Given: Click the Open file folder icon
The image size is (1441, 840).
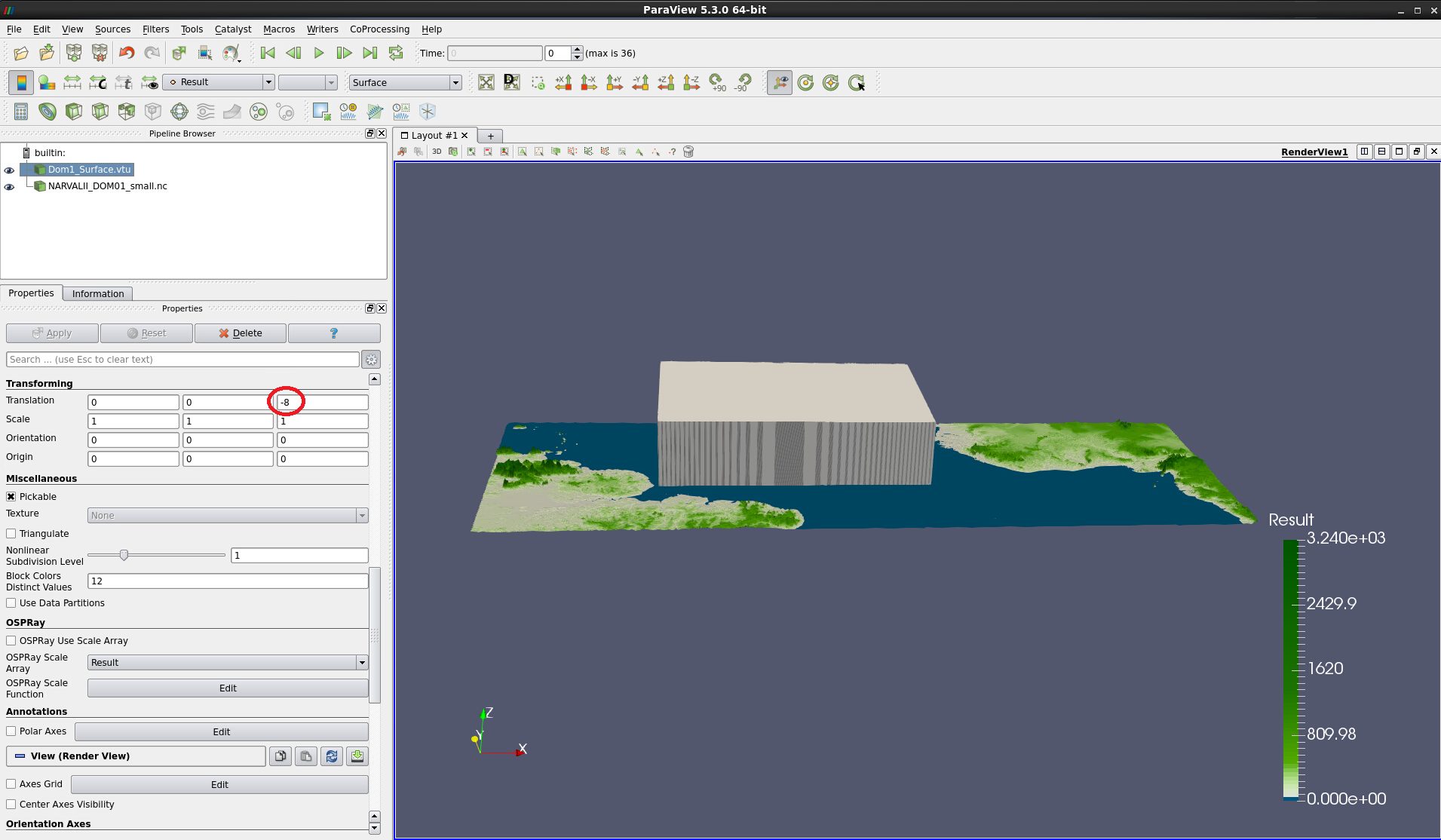Looking at the screenshot, I should point(21,53).
